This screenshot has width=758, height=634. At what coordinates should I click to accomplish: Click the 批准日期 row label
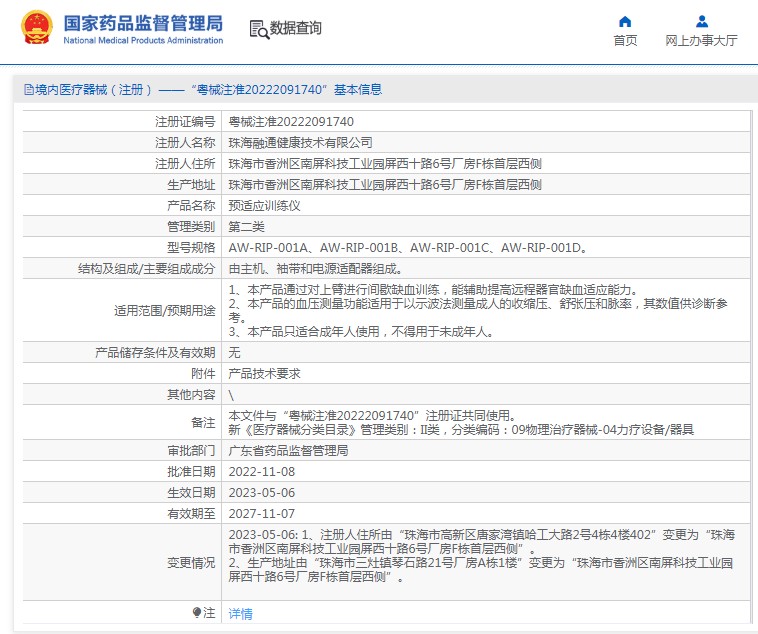pyautogui.click(x=191, y=472)
